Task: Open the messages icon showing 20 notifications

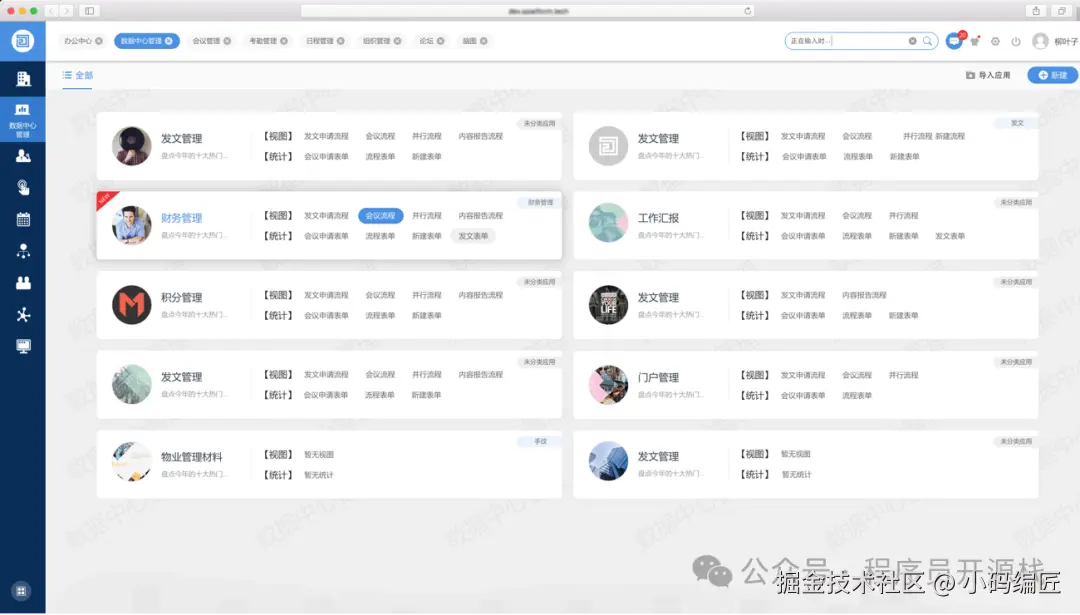Action: (x=954, y=39)
